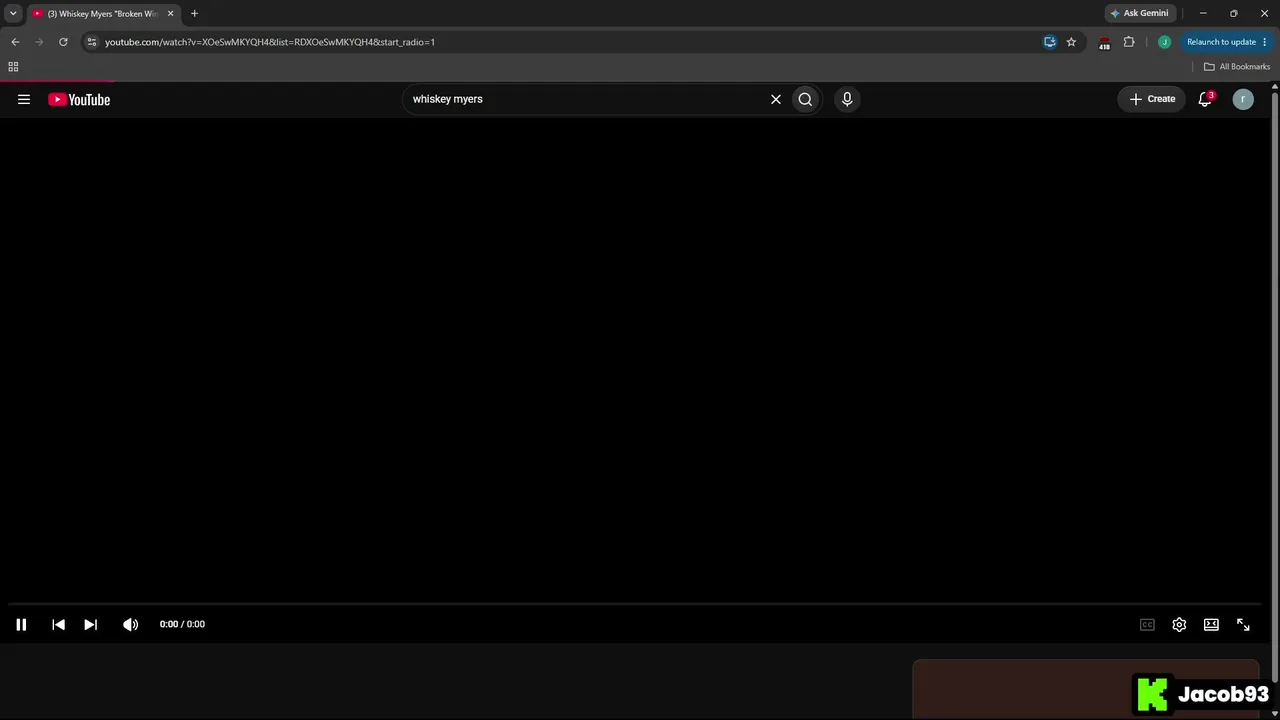
Task: Pause the video
Action: click(x=21, y=624)
